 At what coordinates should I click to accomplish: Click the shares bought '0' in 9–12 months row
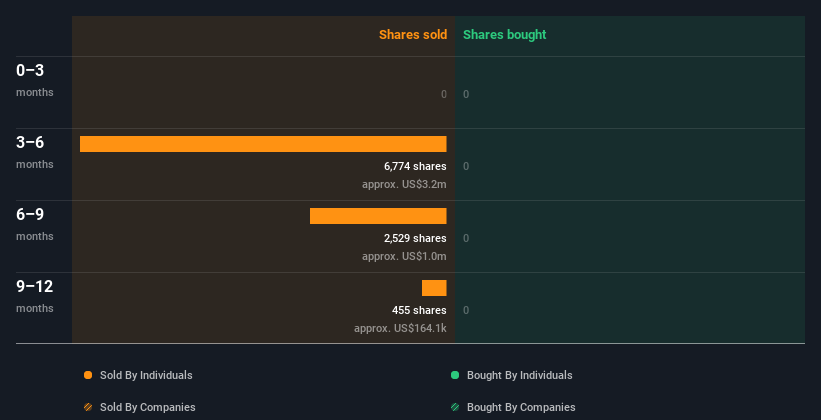466,310
